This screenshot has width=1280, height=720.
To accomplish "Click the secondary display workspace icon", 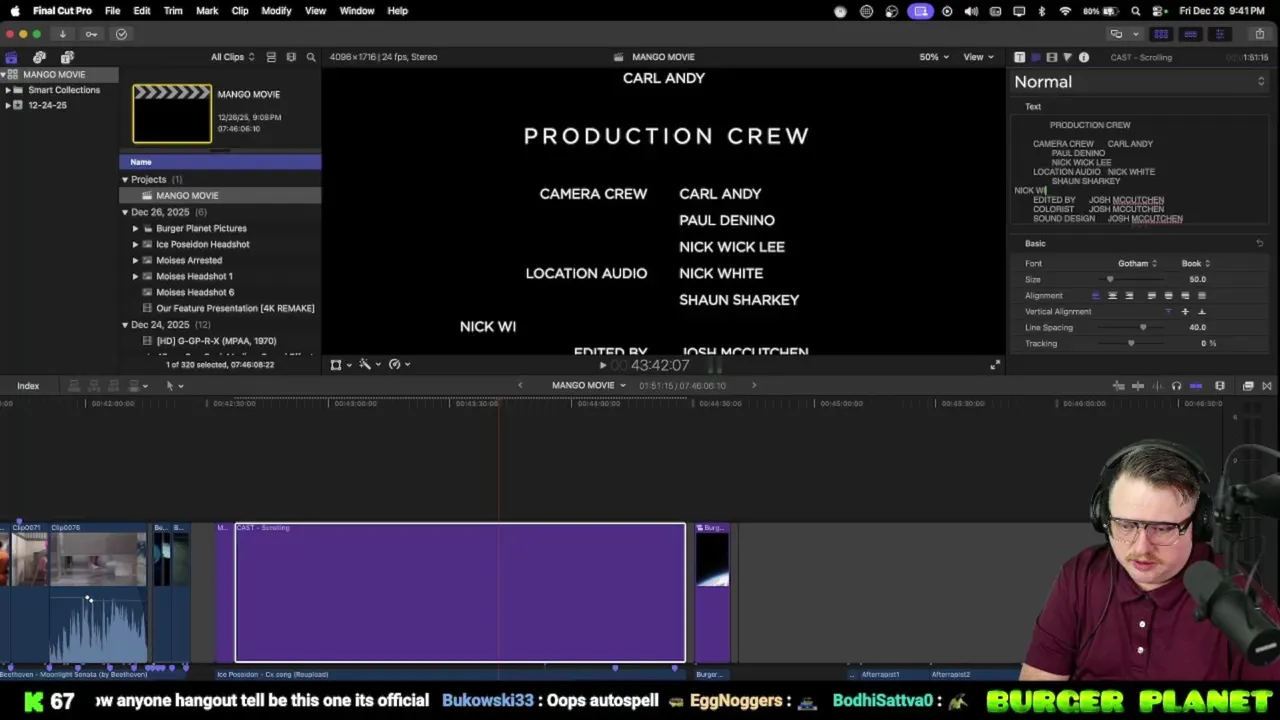I will pos(1116,34).
